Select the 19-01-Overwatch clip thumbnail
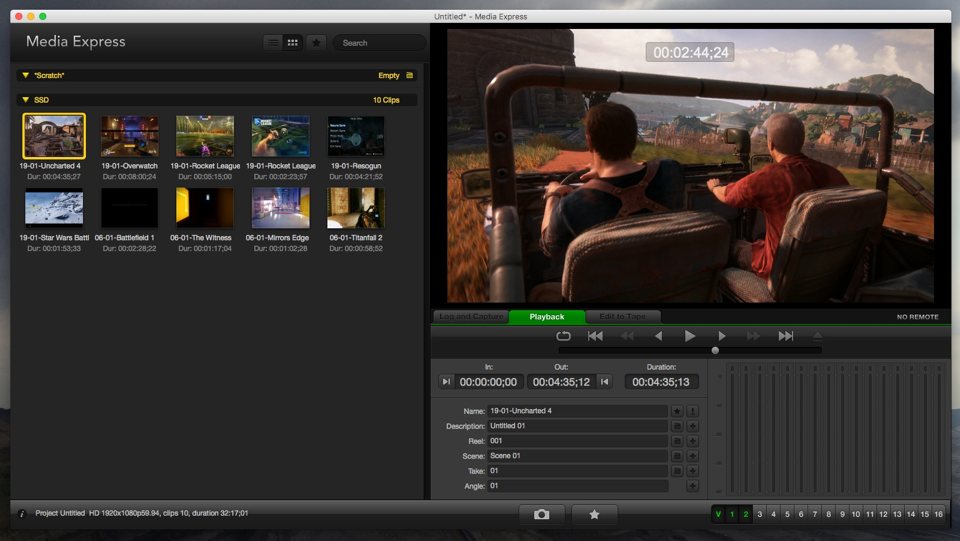Viewport: 960px width, 541px height. coord(129,136)
